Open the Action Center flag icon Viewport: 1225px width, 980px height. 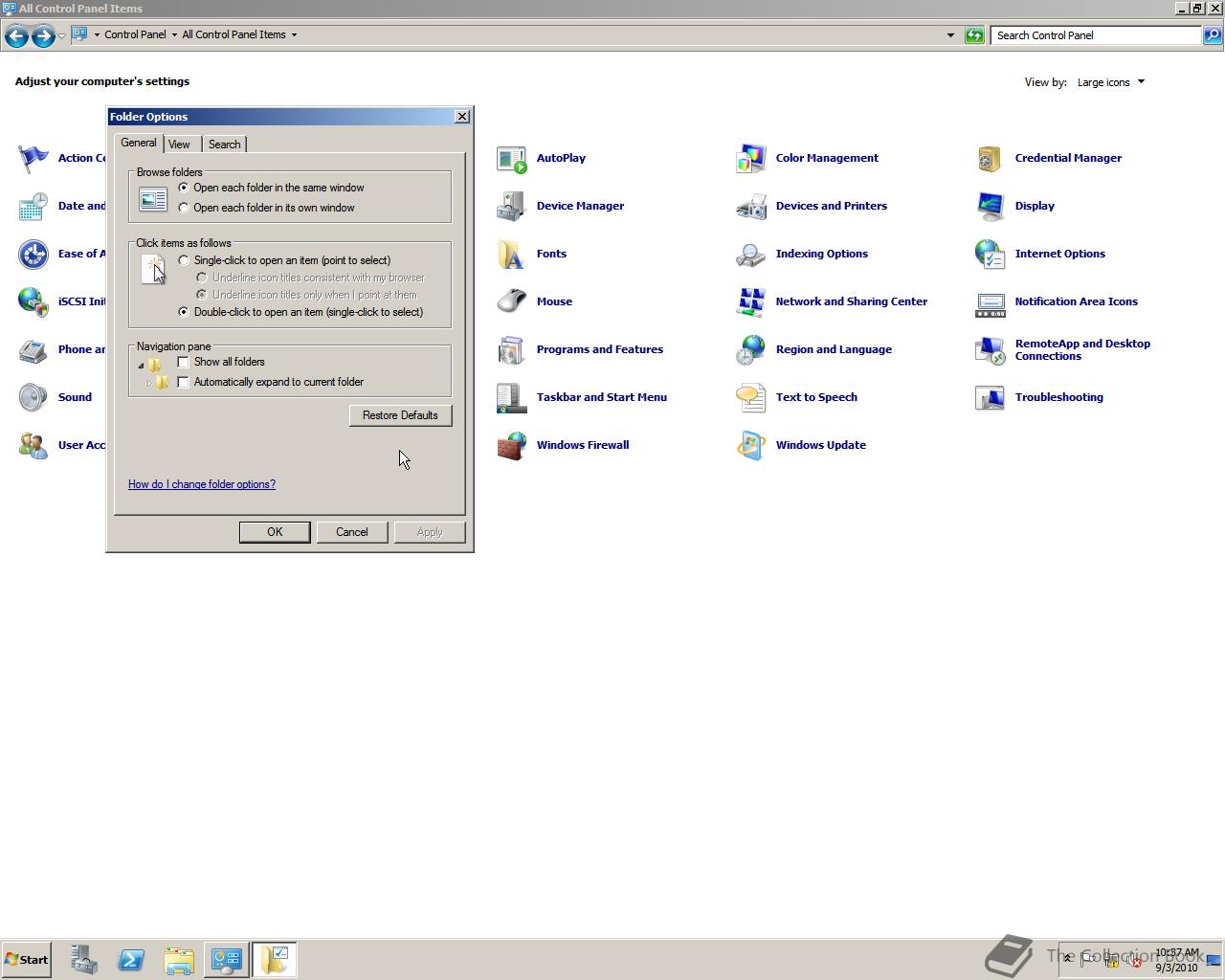click(33, 159)
